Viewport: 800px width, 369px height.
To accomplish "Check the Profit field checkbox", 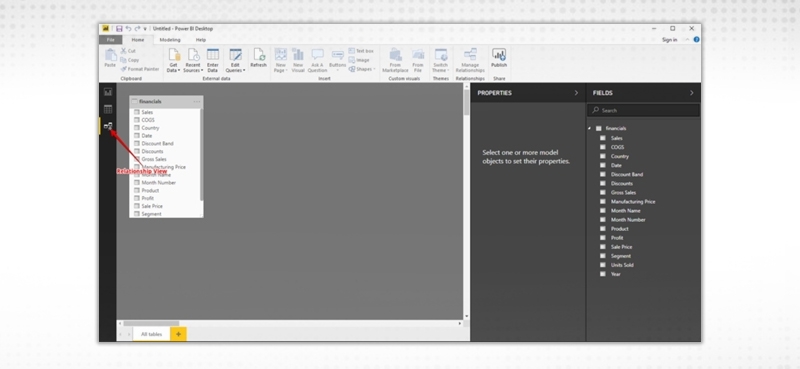I will tap(603, 238).
